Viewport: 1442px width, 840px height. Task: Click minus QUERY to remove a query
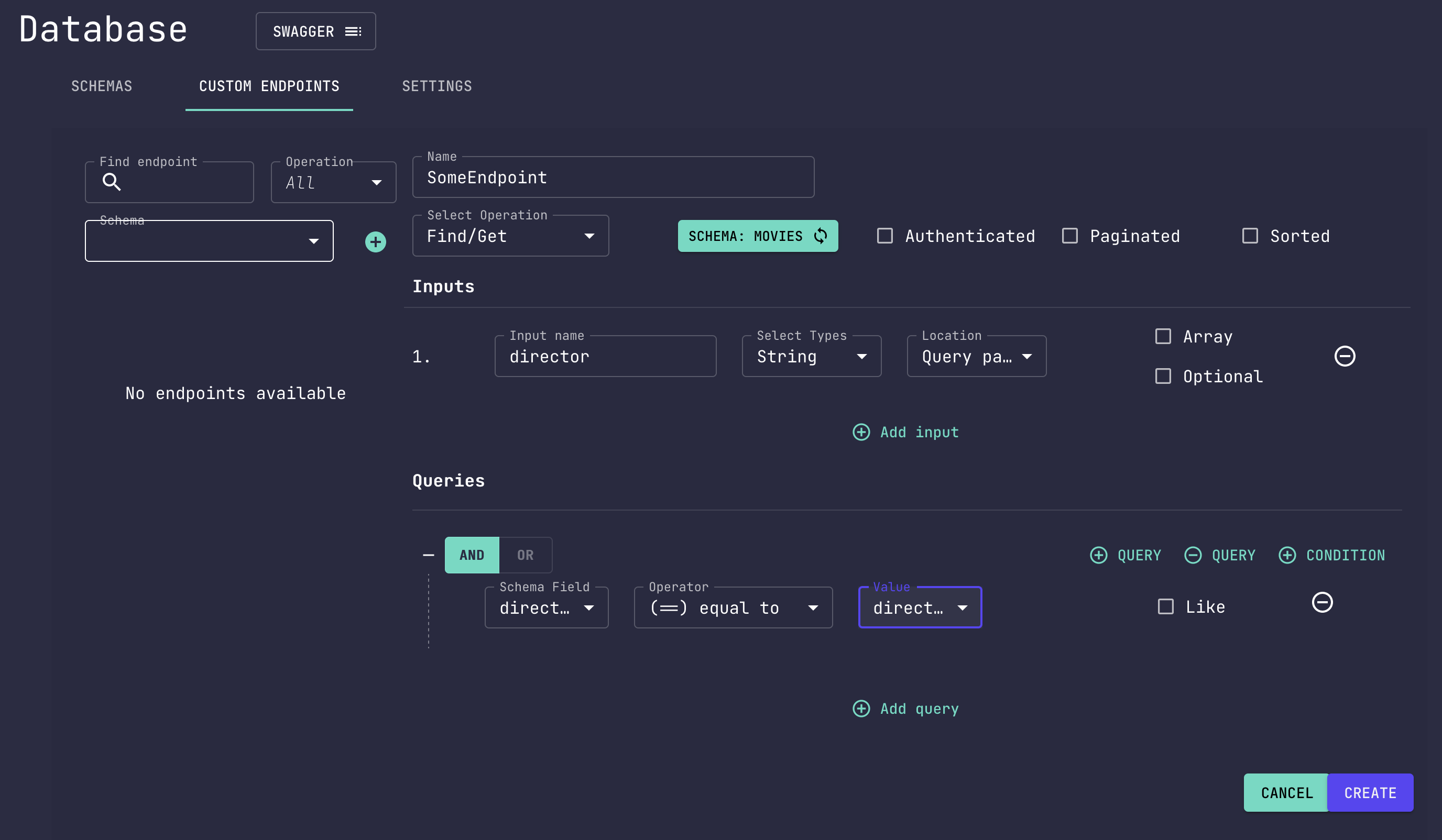coord(1219,555)
